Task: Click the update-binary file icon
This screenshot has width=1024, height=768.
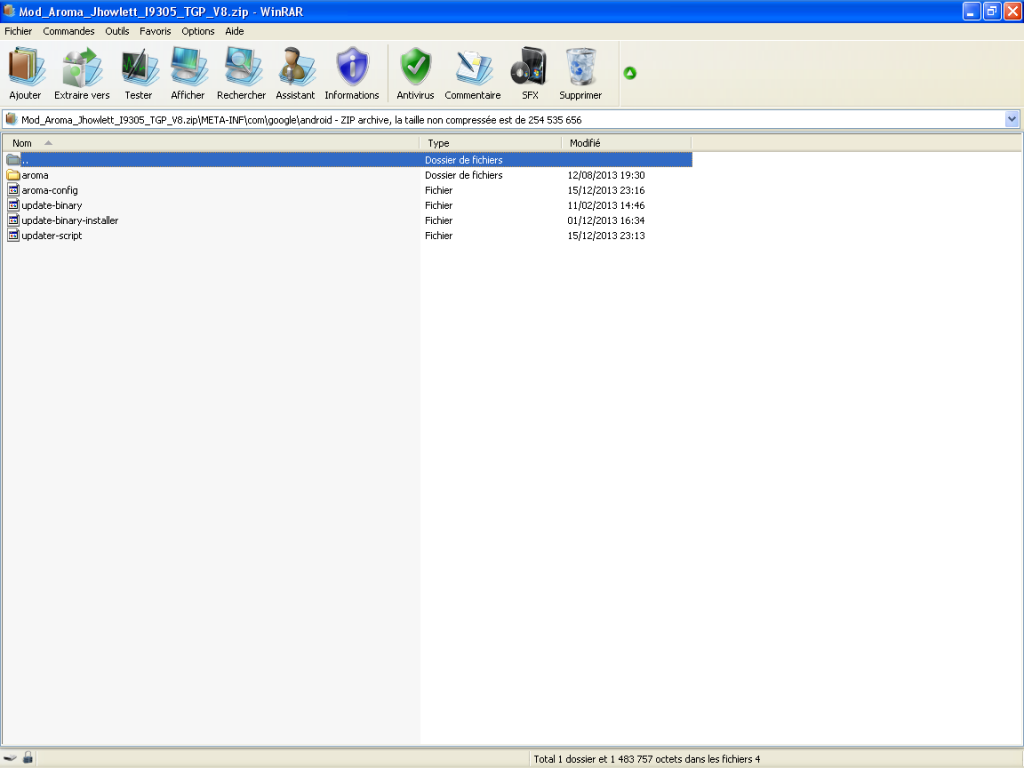Action: pyautogui.click(x=13, y=205)
